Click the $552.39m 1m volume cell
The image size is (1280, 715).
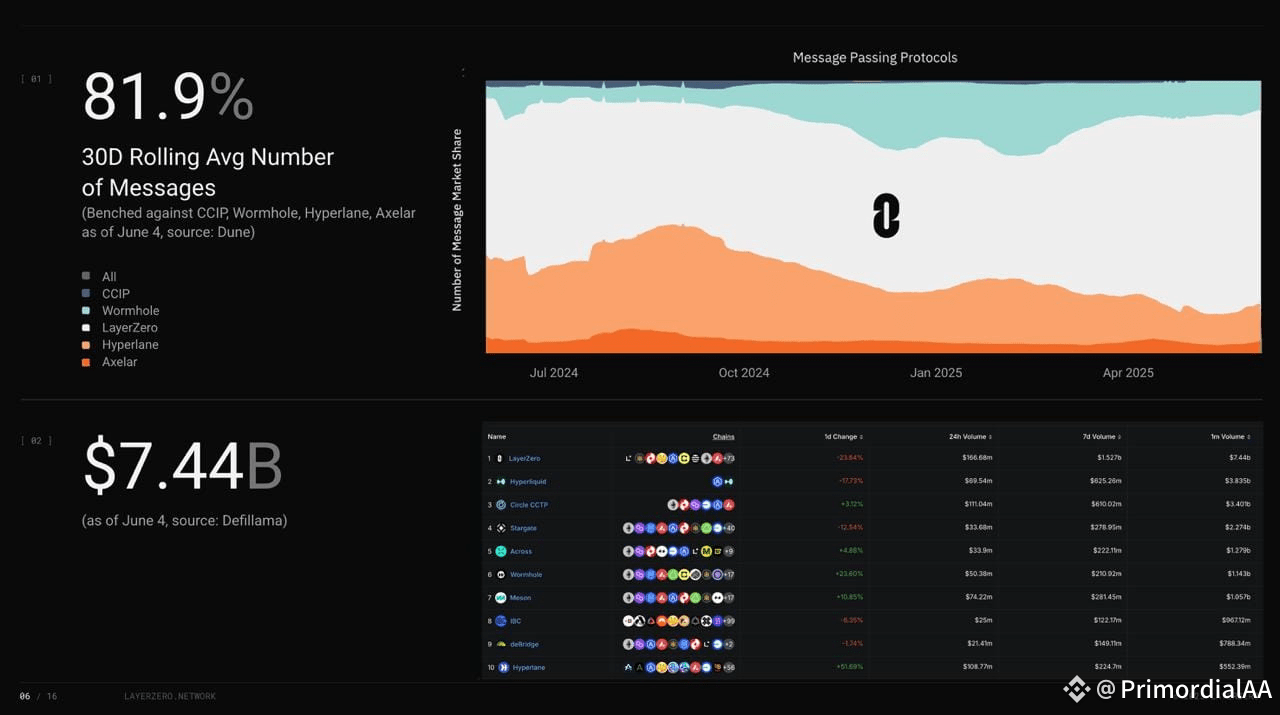coord(1233,667)
